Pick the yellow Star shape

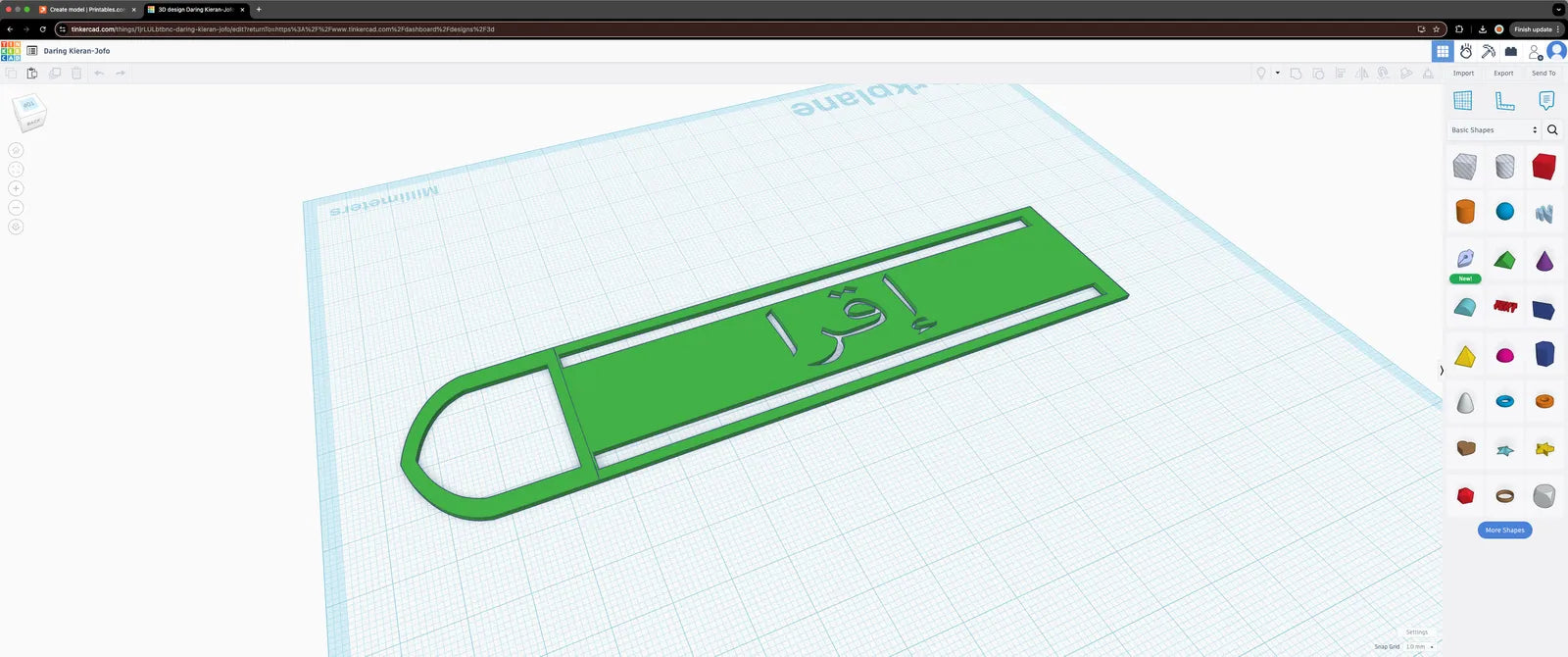(1544, 449)
